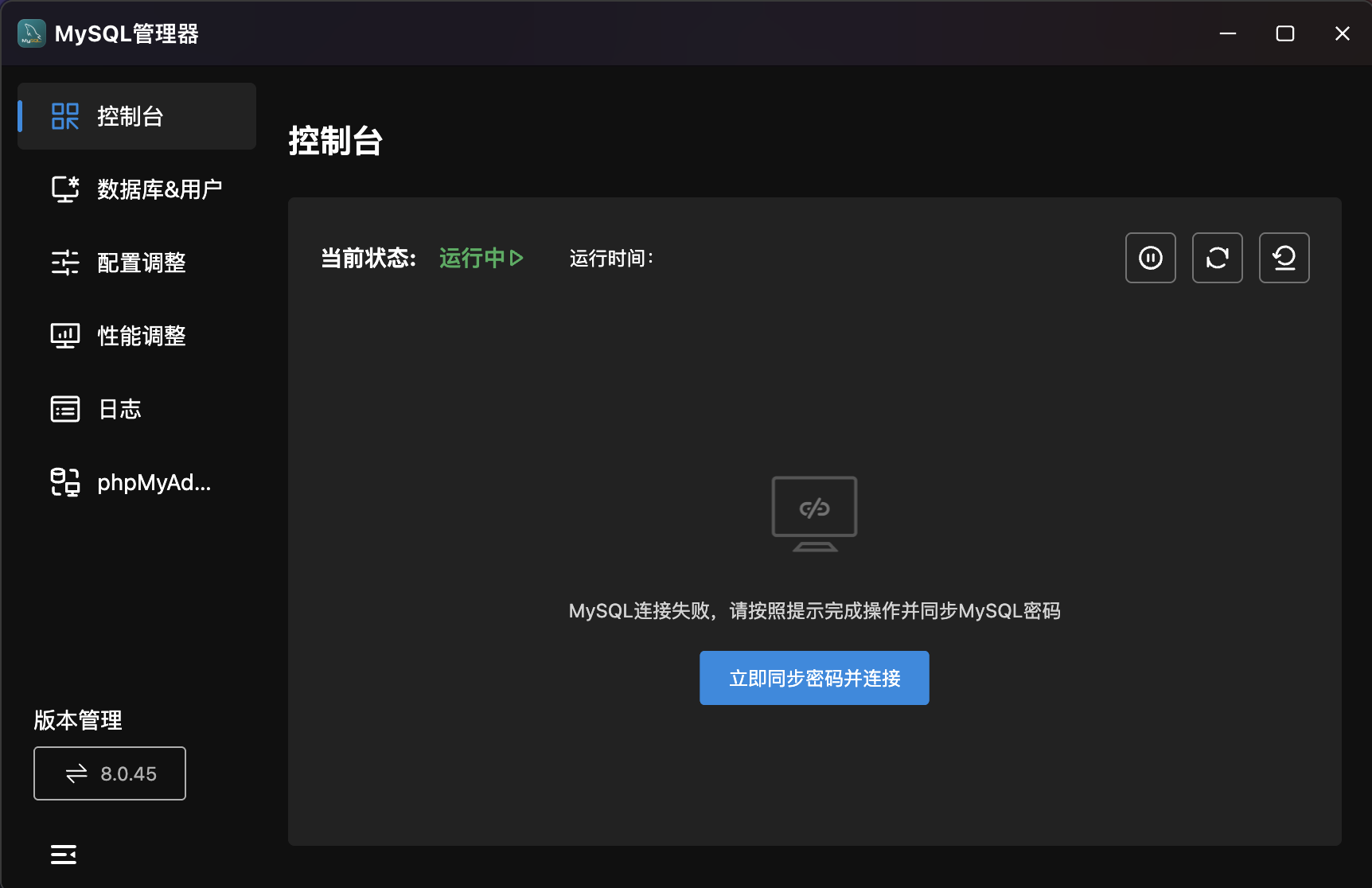Click the reload configuration icon
Image resolution: width=1372 pixels, height=888 pixels.
click(x=1284, y=258)
